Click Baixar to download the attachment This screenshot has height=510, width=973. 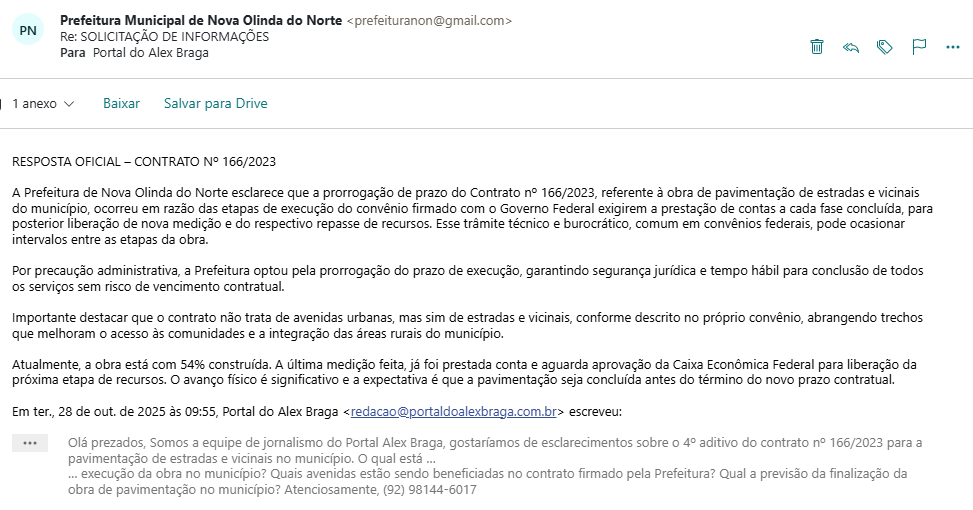pyautogui.click(x=122, y=104)
